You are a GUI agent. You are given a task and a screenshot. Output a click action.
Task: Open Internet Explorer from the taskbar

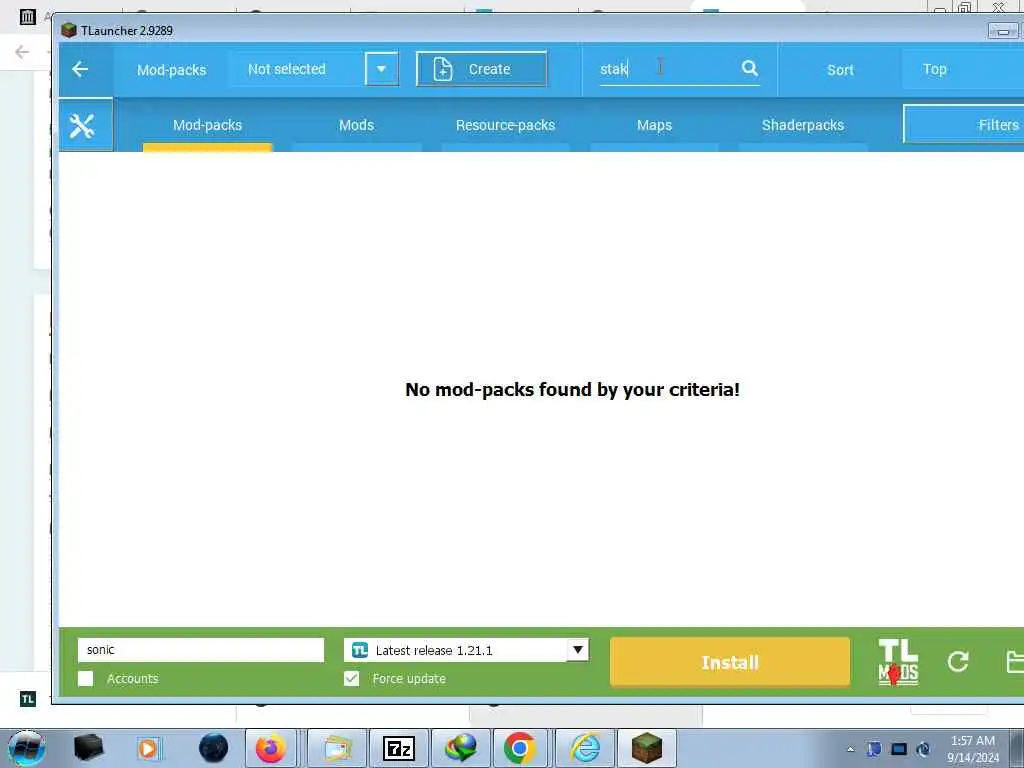coord(584,748)
